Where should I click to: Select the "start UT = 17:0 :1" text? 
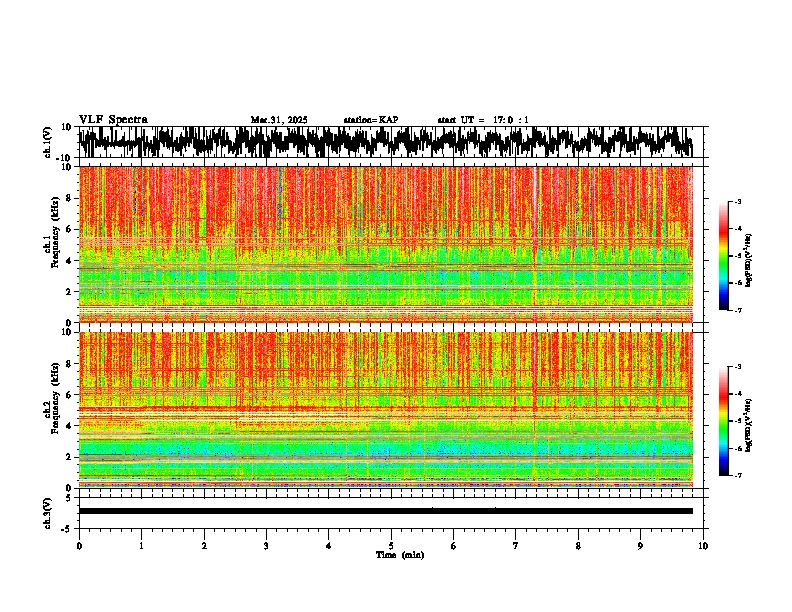(x=483, y=120)
